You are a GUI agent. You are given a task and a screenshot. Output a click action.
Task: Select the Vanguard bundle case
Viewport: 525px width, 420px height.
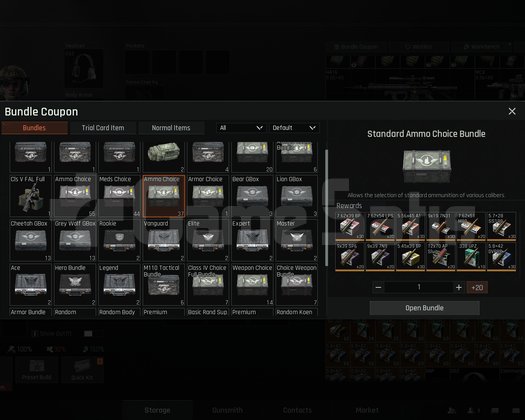[x=164, y=240]
